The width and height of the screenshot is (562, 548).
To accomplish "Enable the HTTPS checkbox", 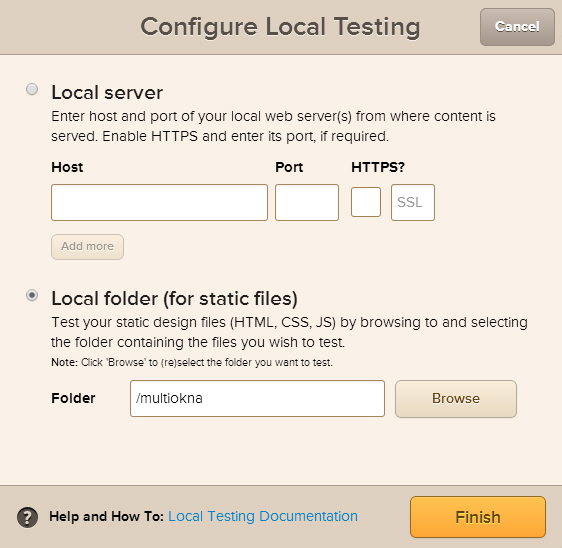I will click(x=366, y=202).
